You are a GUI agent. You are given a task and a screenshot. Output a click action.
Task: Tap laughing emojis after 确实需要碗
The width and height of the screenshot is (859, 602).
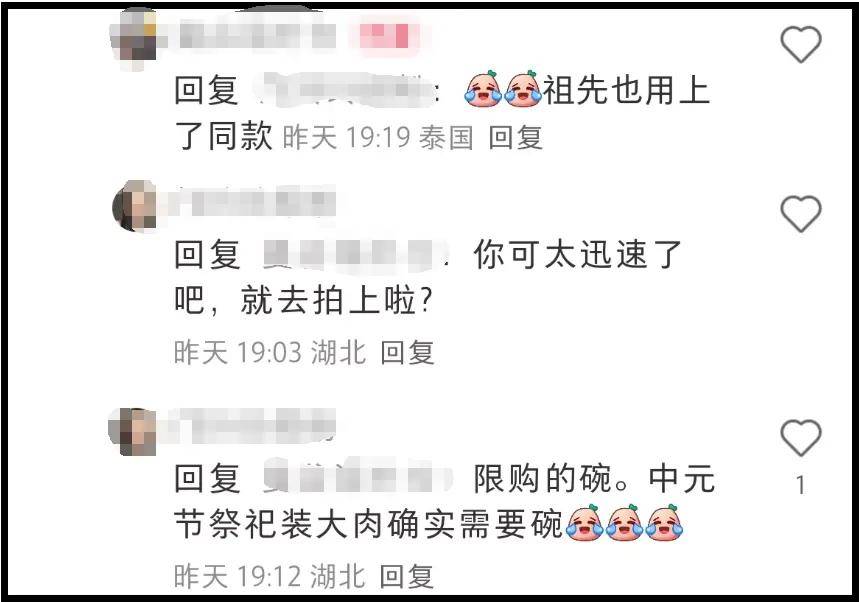(624, 523)
